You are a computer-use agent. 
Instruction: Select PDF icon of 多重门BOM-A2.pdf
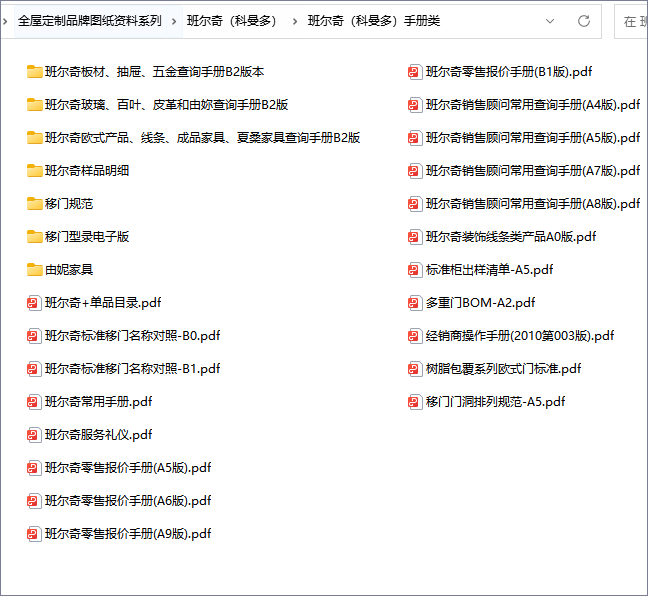click(415, 303)
